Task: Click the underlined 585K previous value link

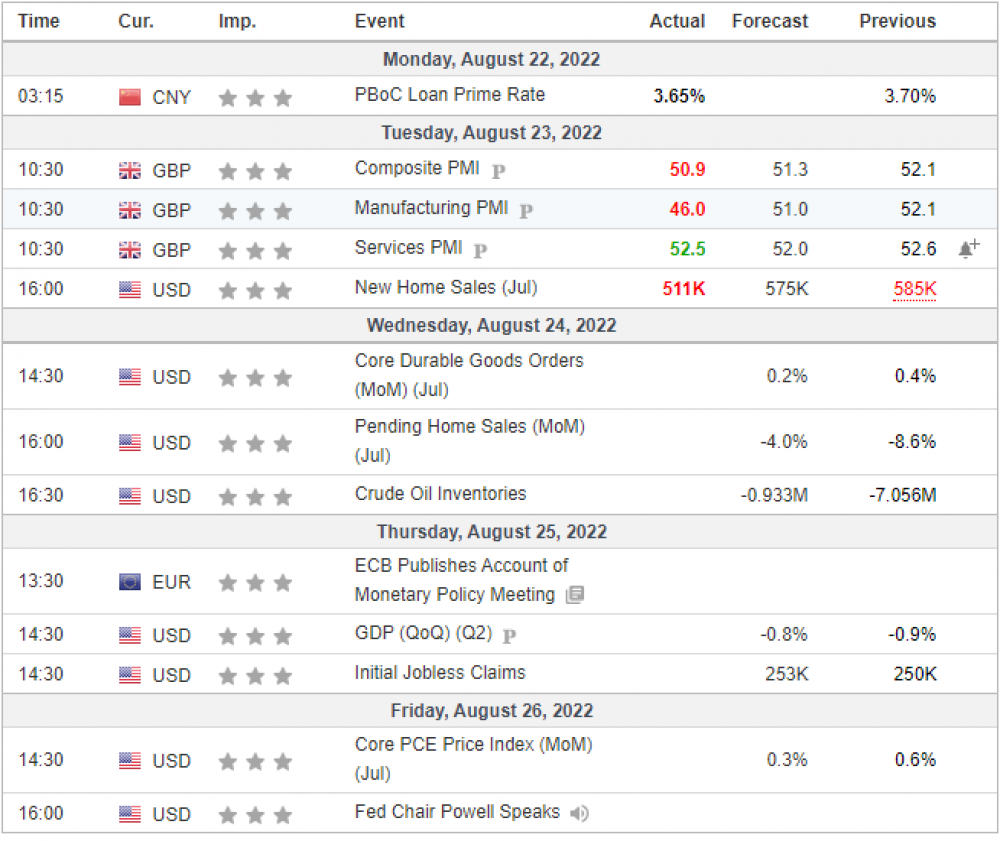Action: click(914, 289)
